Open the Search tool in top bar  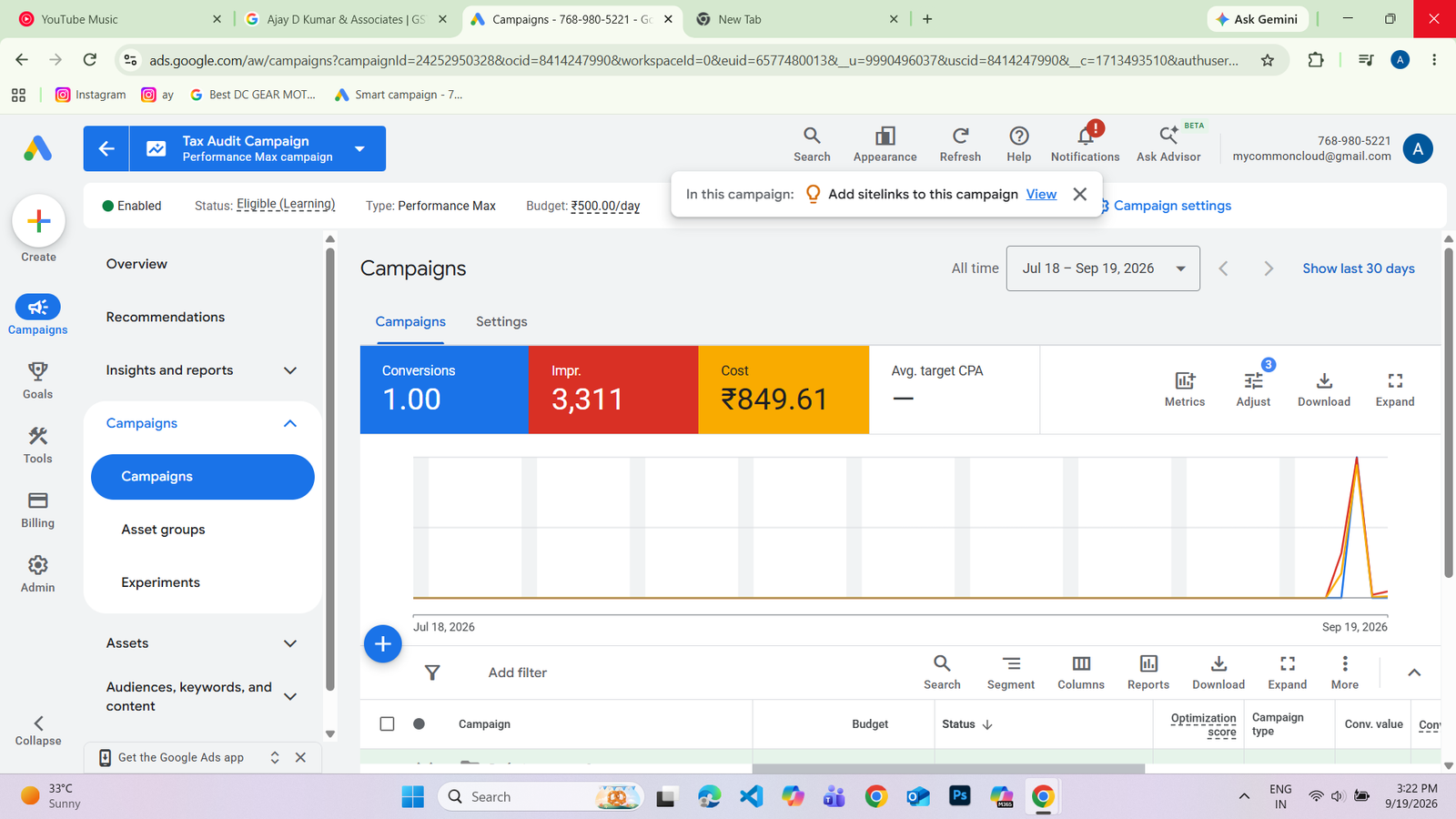pyautogui.click(x=812, y=145)
